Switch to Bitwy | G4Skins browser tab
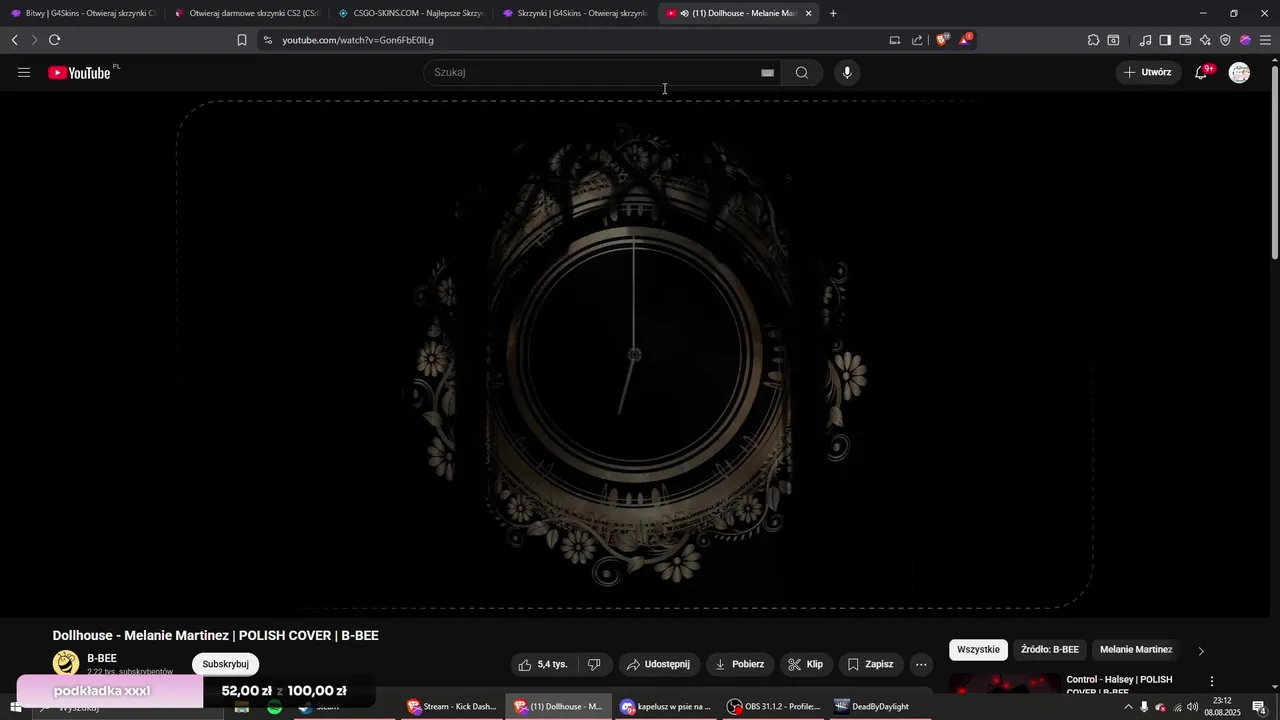 pyautogui.click(x=82, y=13)
